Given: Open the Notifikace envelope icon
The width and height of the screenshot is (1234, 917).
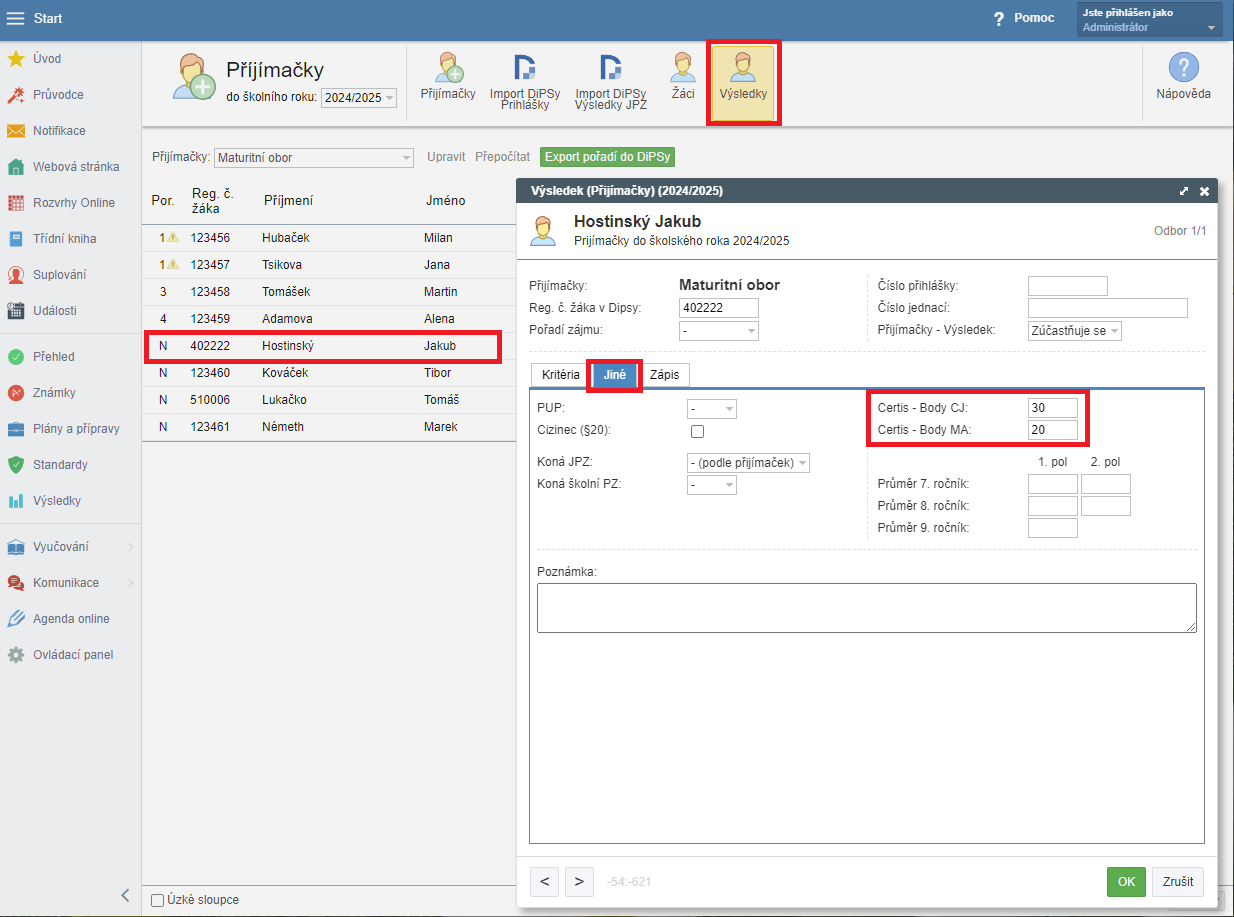Looking at the screenshot, I should (16, 131).
